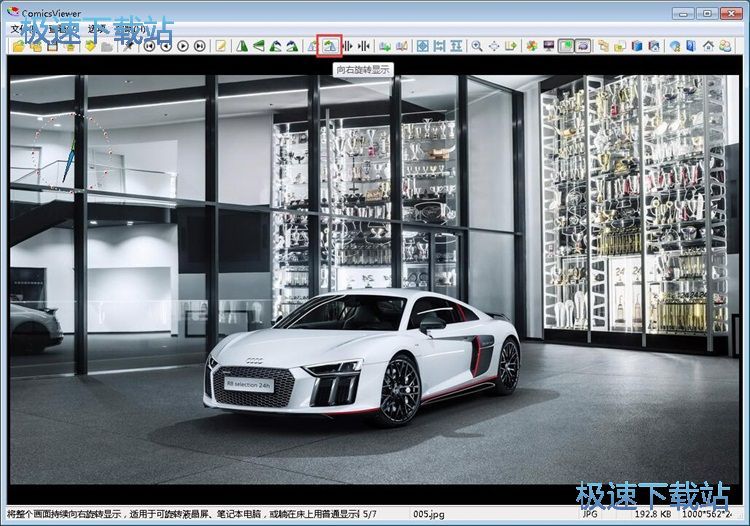
Task: Click the magnifier zoom icon
Action: (x=477, y=46)
